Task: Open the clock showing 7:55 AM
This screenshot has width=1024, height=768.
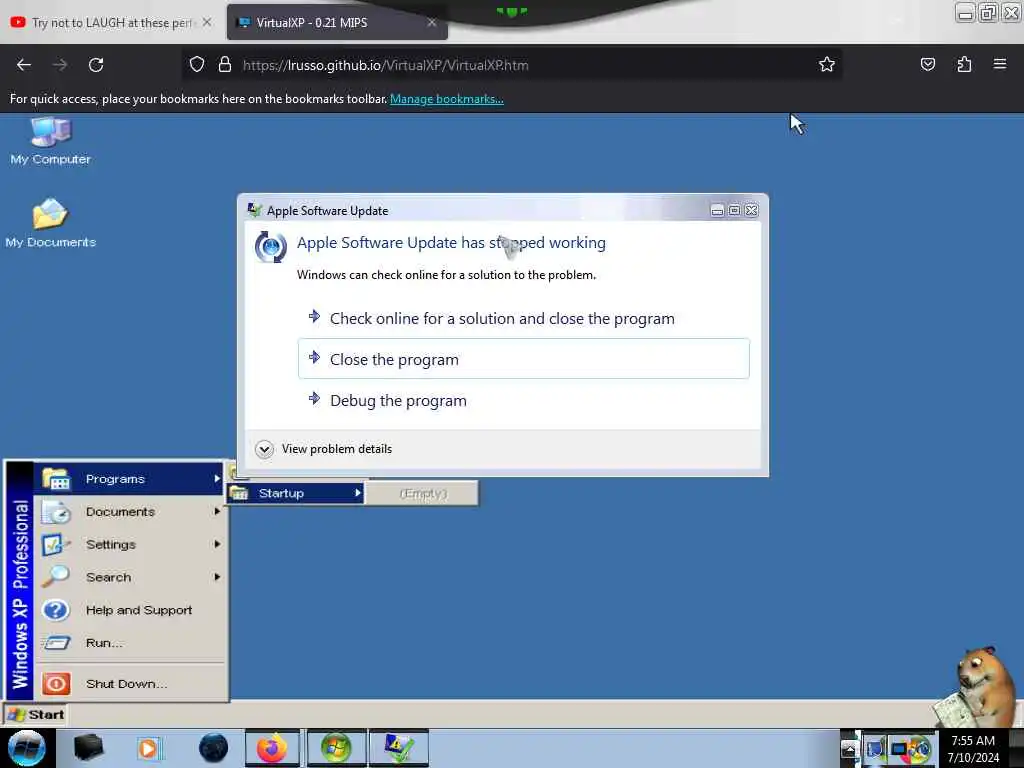Action: click(x=973, y=748)
